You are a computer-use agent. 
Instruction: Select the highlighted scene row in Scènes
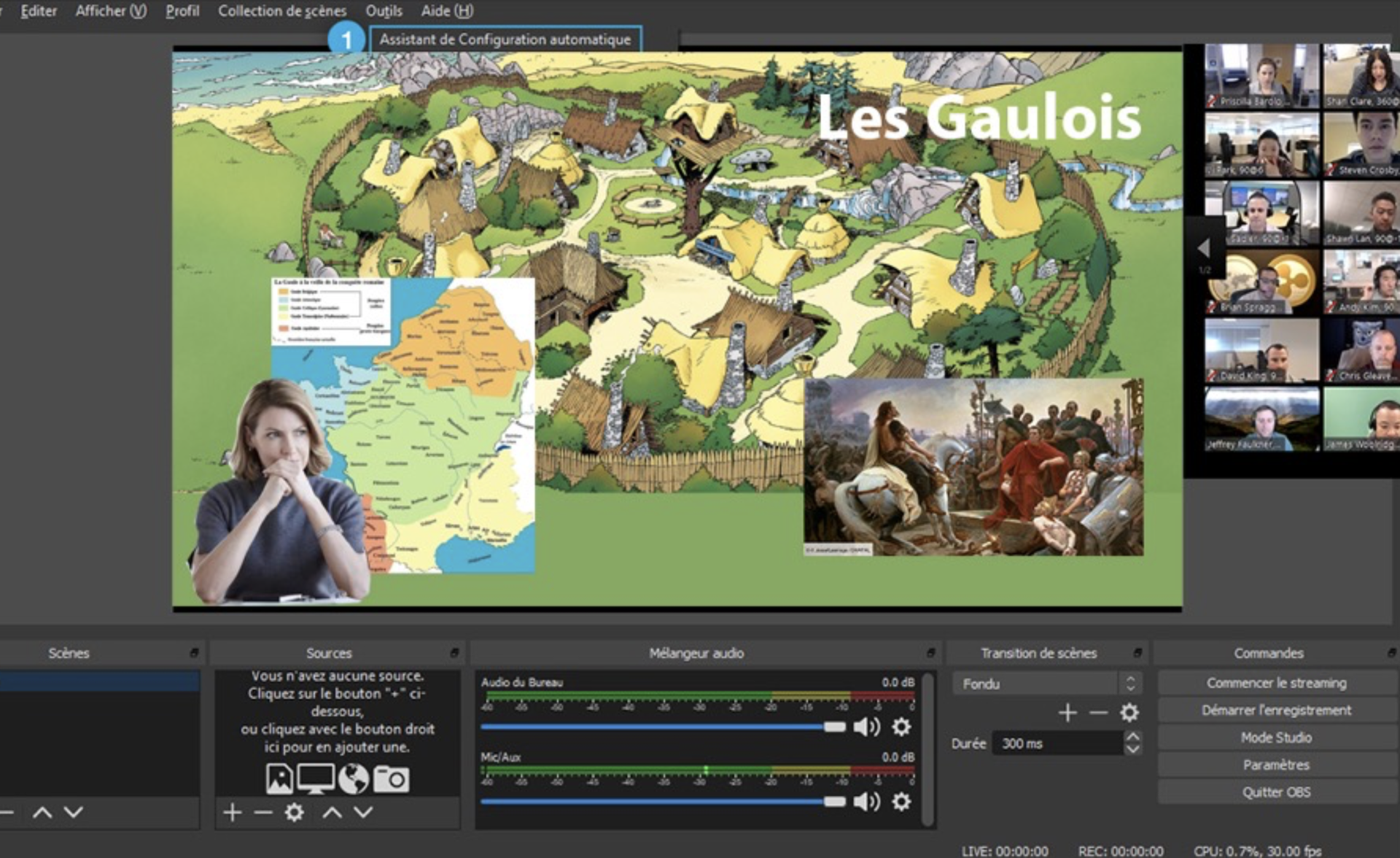(99, 681)
